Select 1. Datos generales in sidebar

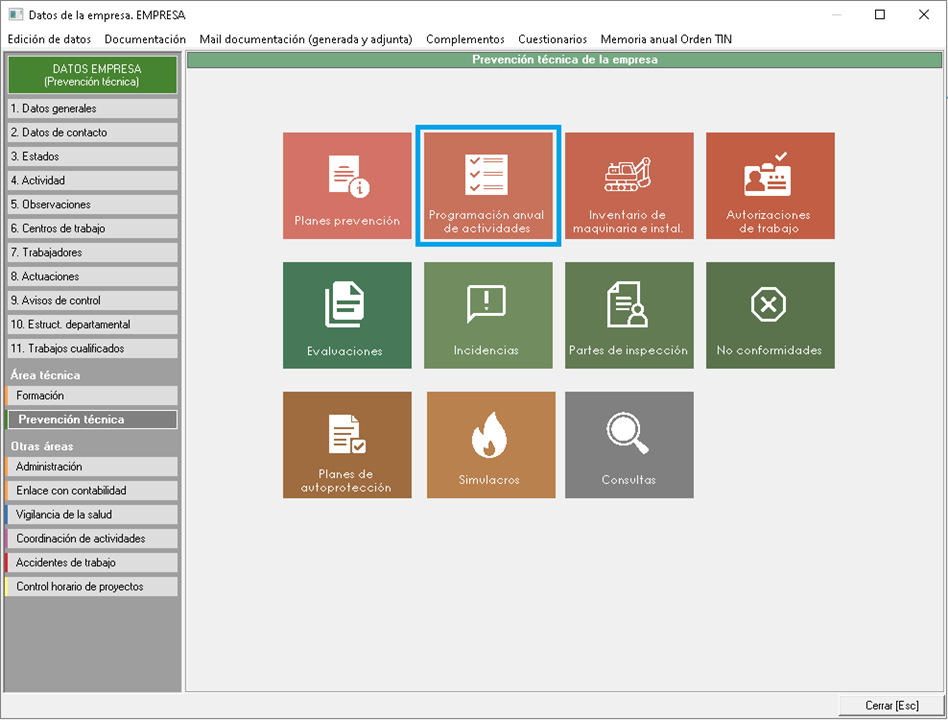pyautogui.click(x=92, y=108)
